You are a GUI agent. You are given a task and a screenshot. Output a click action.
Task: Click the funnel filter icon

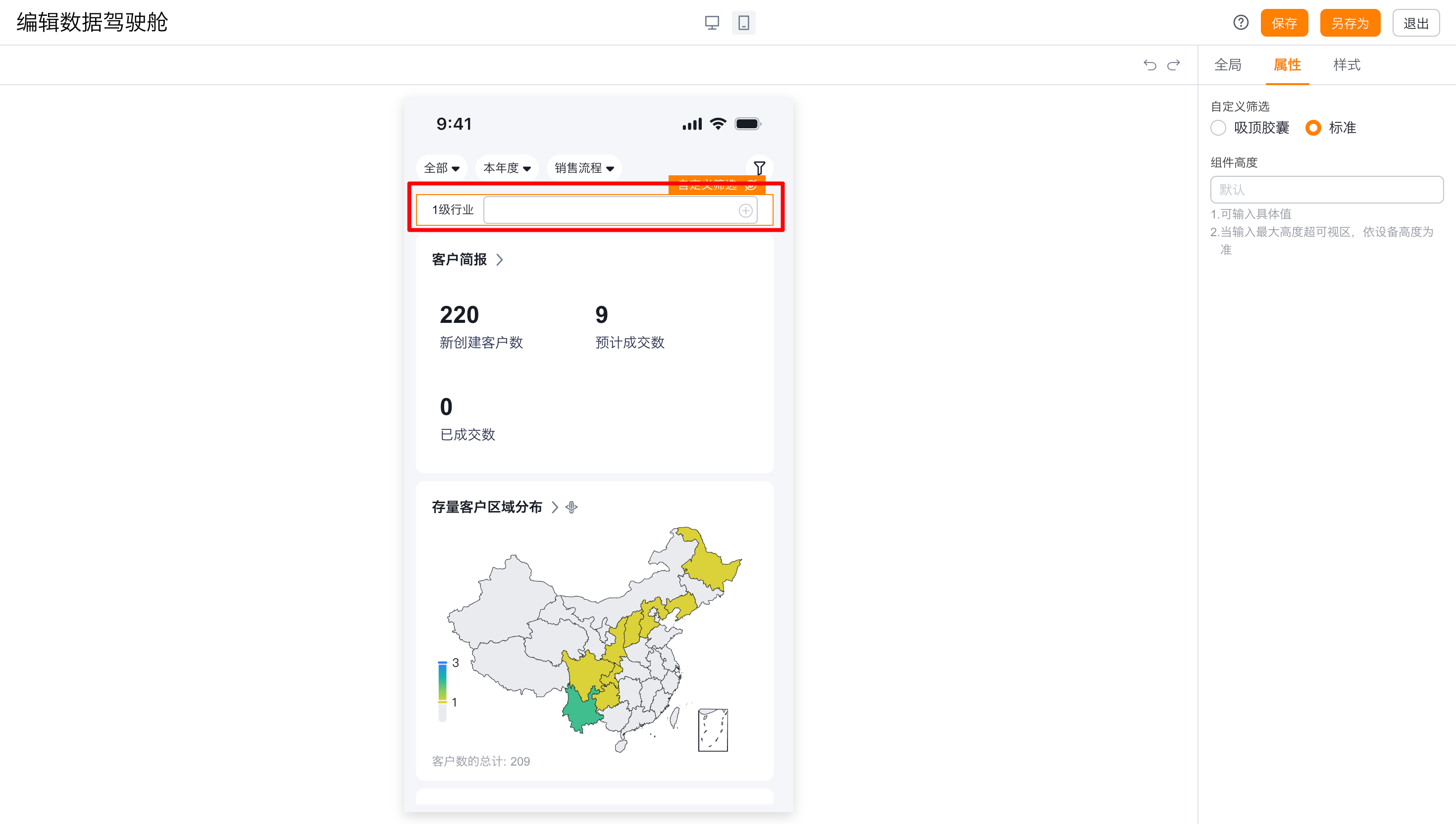click(x=759, y=168)
